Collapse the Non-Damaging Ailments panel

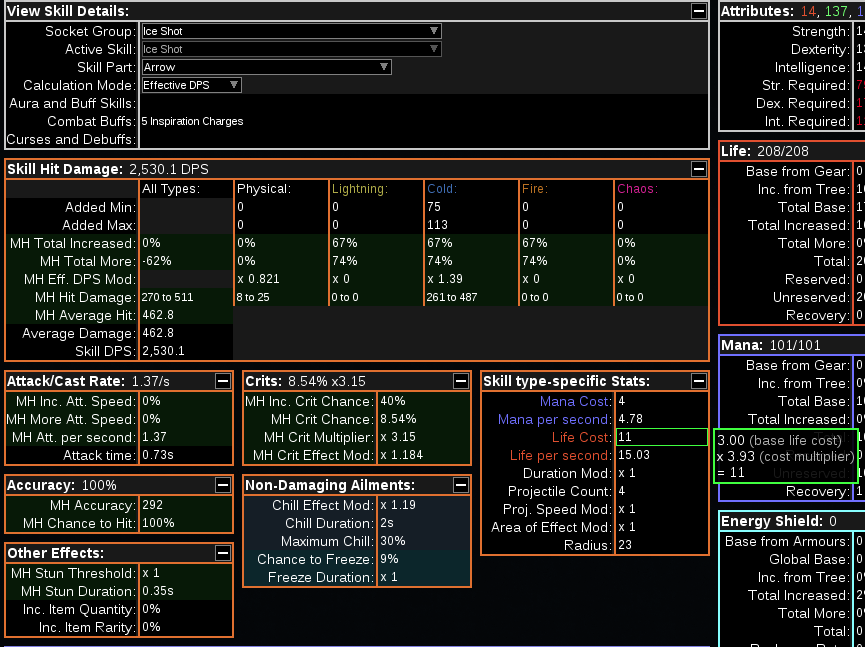point(461,486)
